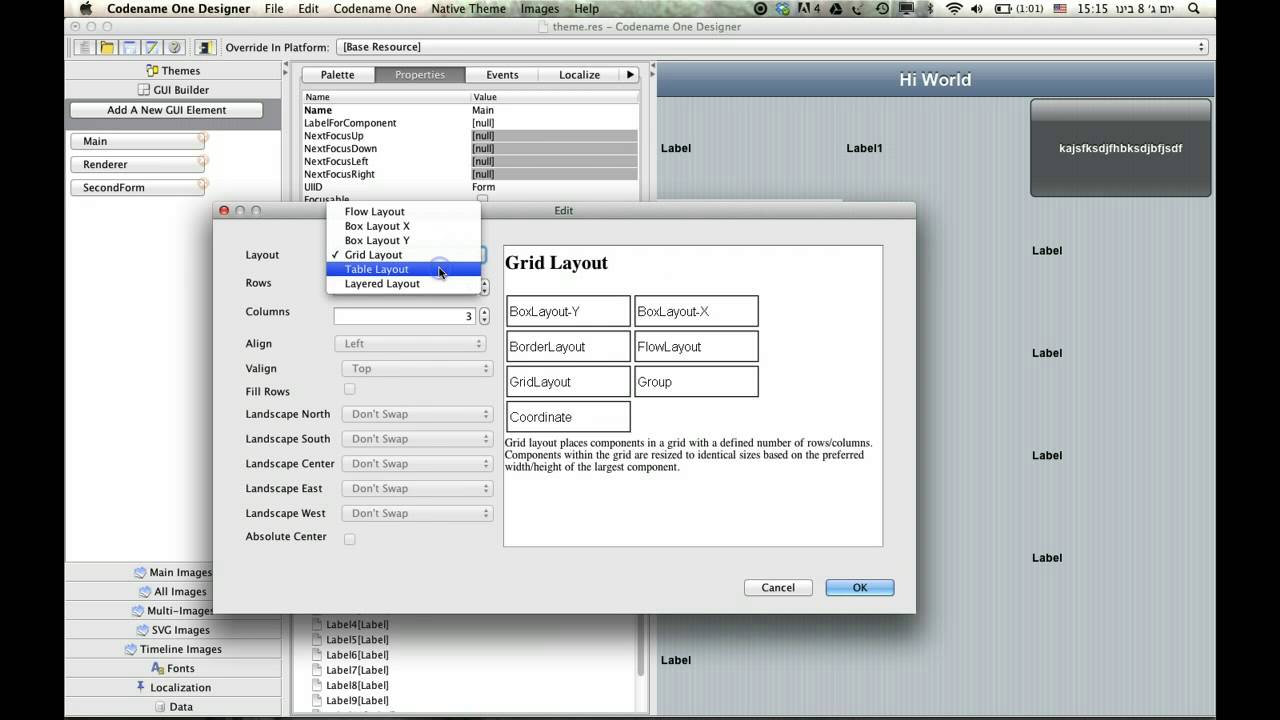Open the Landscape North dropdown
This screenshot has width=1280, height=720.
417,414
